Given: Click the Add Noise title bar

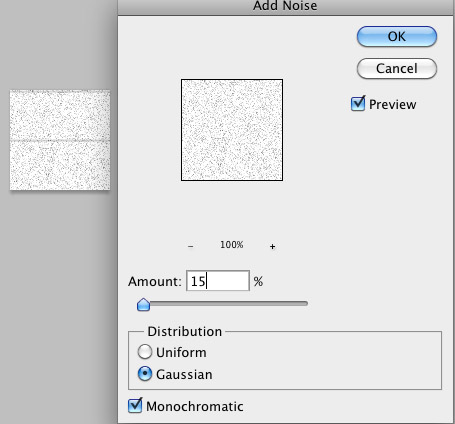Looking at the screenshot, I should point(286,7).
